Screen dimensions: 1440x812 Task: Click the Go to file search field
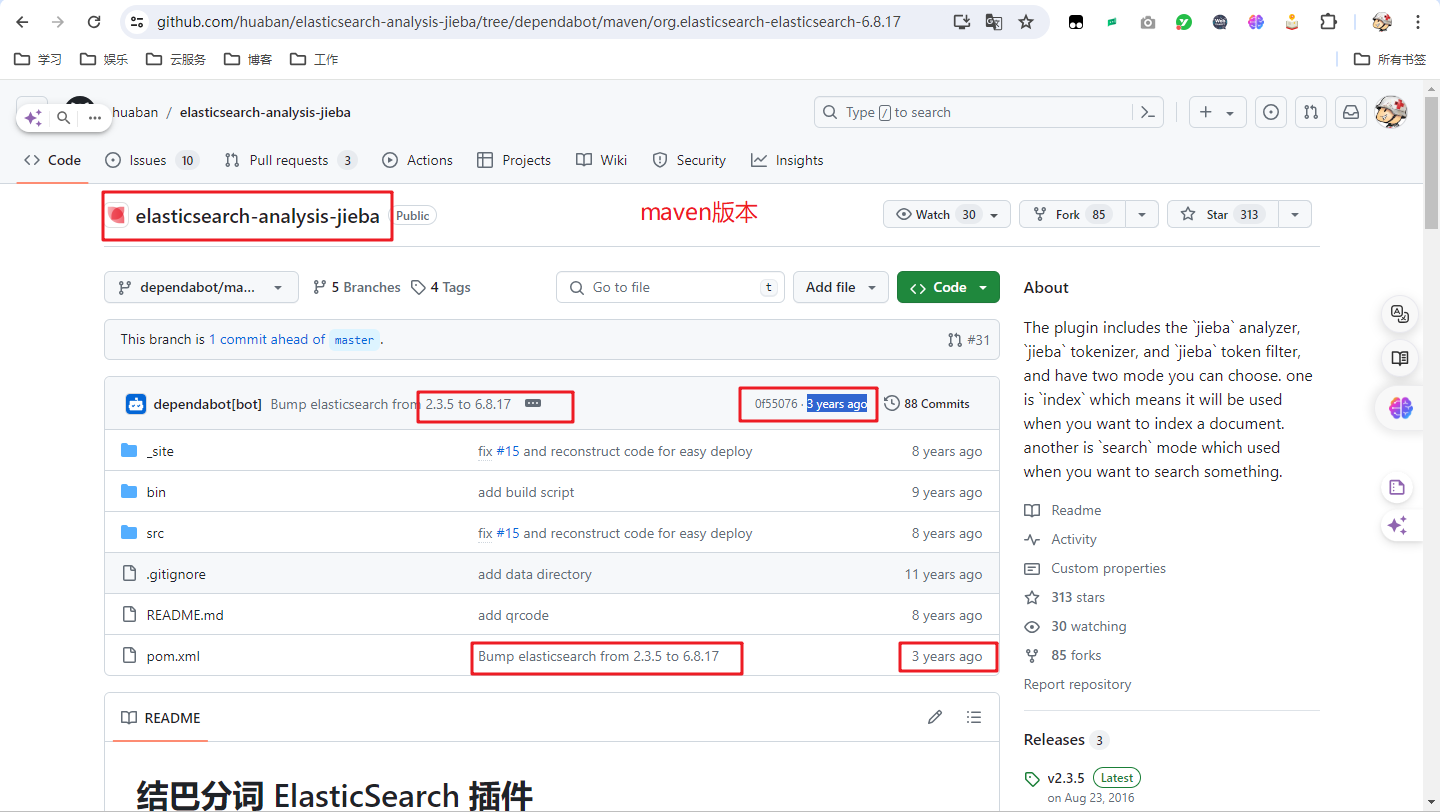pyautogui.click(x=670, y=287)
